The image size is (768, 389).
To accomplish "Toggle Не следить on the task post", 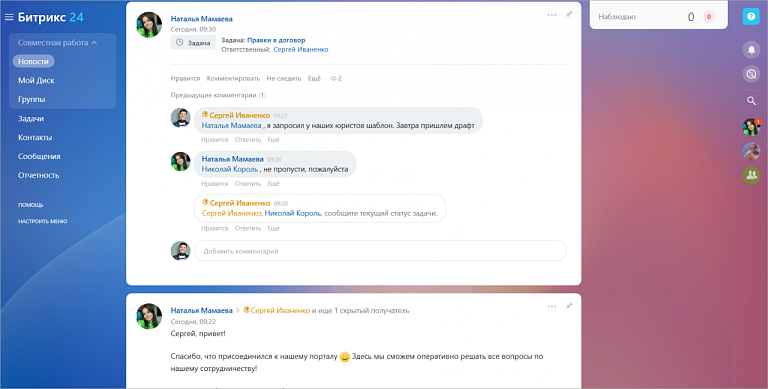I will [x=284, y=78].
